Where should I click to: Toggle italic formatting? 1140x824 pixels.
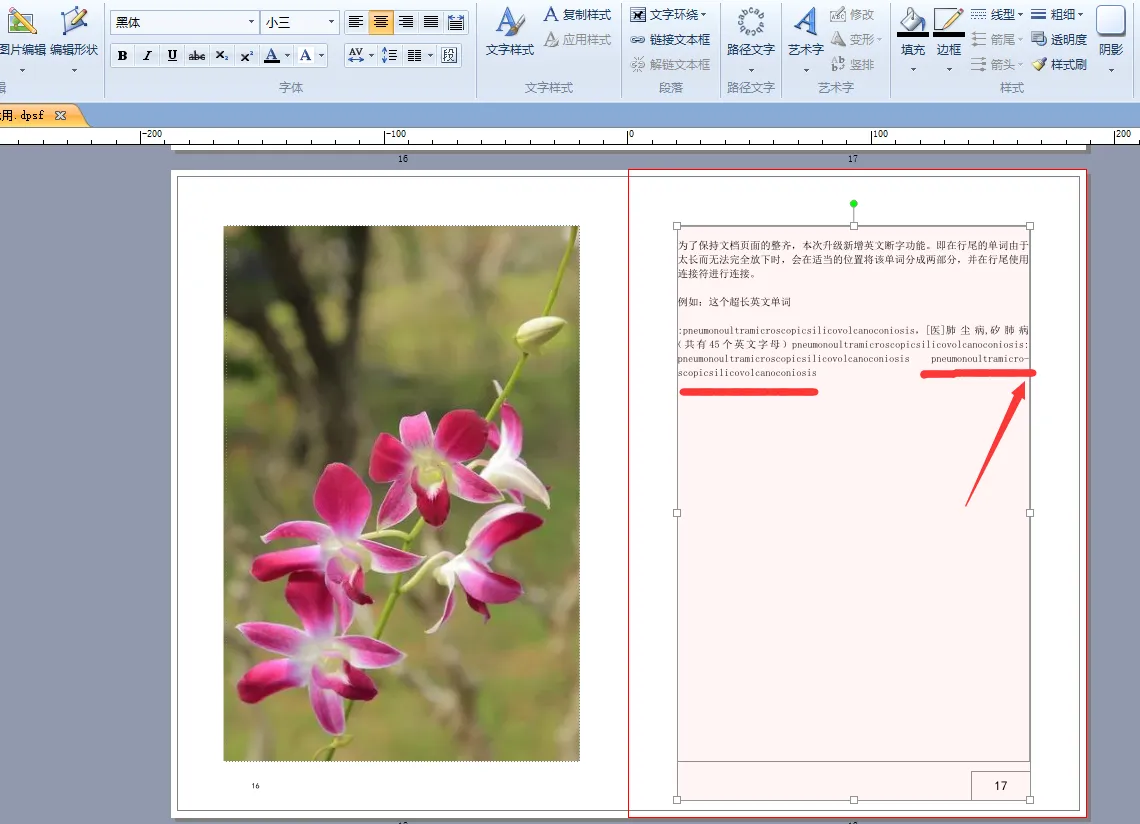[147, 56]
